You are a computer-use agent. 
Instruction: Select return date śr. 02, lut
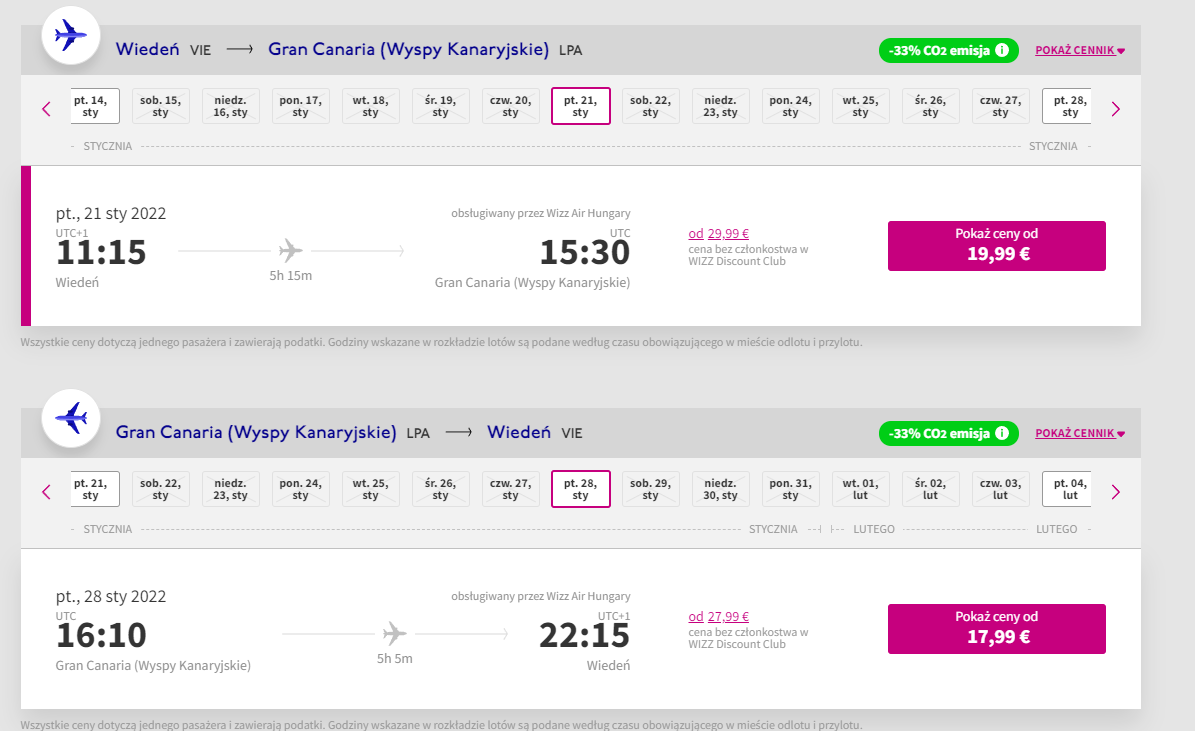[931, 489]
